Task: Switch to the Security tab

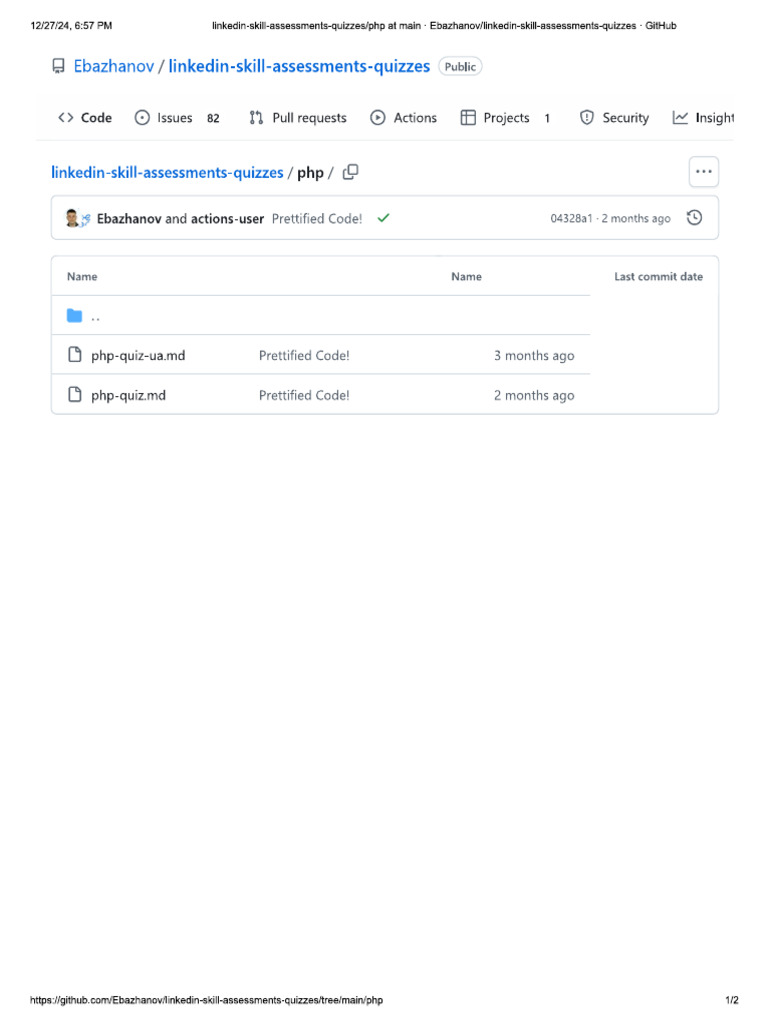Action: point(615,118)
